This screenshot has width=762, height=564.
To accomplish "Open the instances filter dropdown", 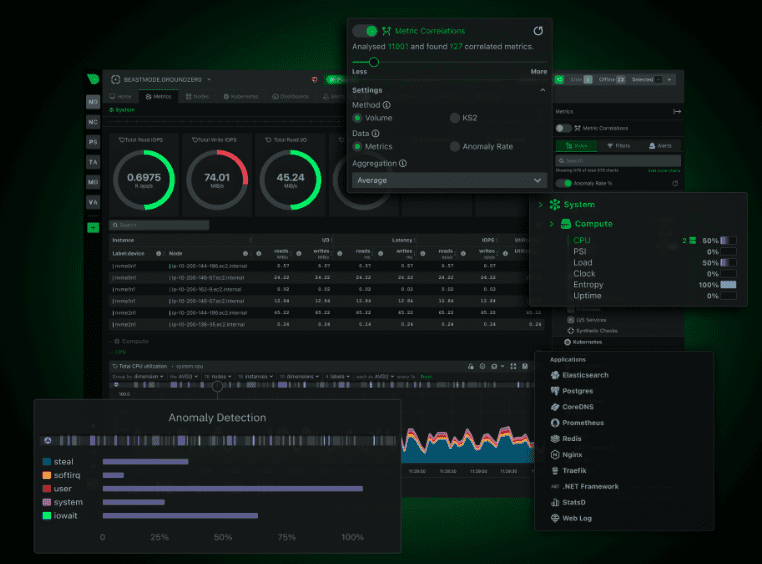I will click(255, 376).
